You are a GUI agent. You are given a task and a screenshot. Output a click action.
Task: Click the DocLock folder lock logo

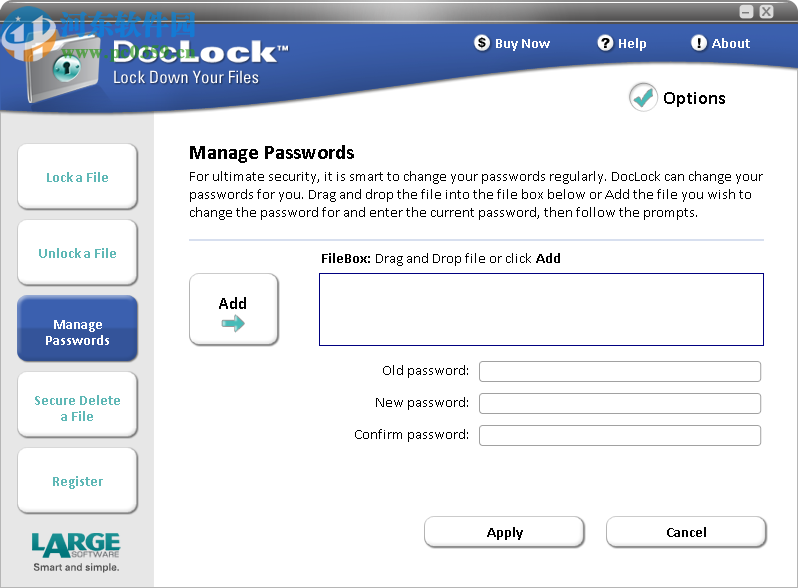click(63, 69)
